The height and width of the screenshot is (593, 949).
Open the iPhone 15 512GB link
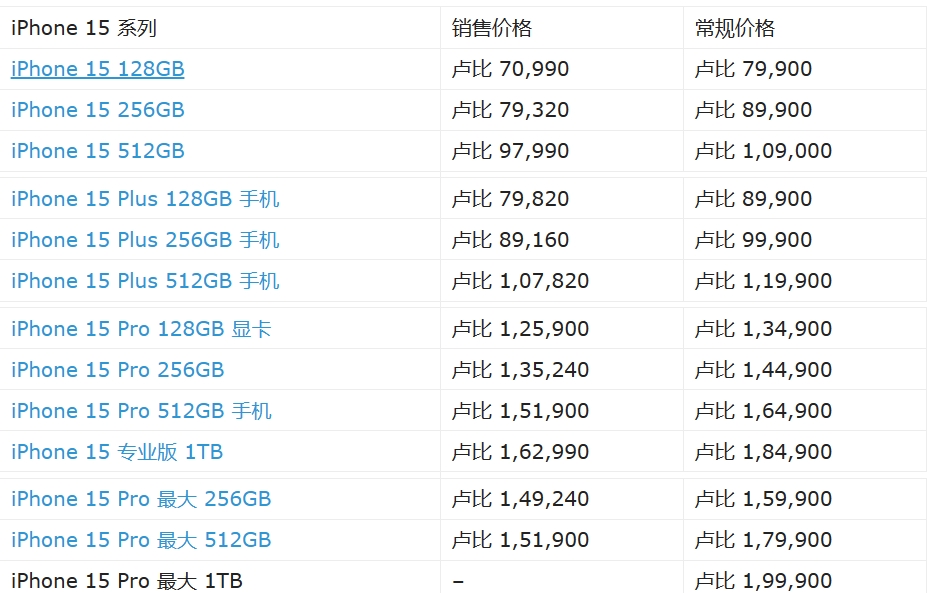(x=97, y=151)
